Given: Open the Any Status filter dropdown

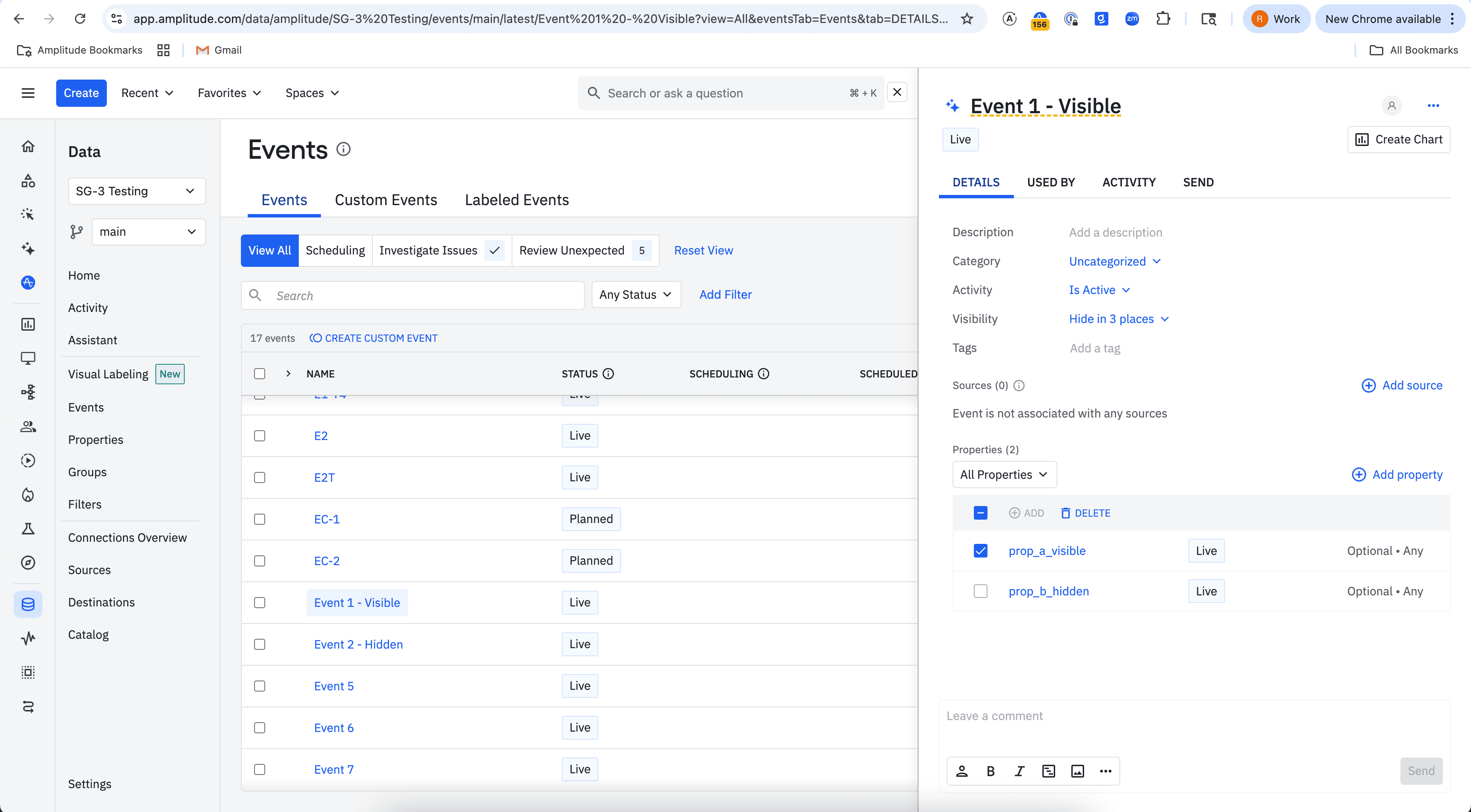Looking at the screenshot, I should click(635, 294).
